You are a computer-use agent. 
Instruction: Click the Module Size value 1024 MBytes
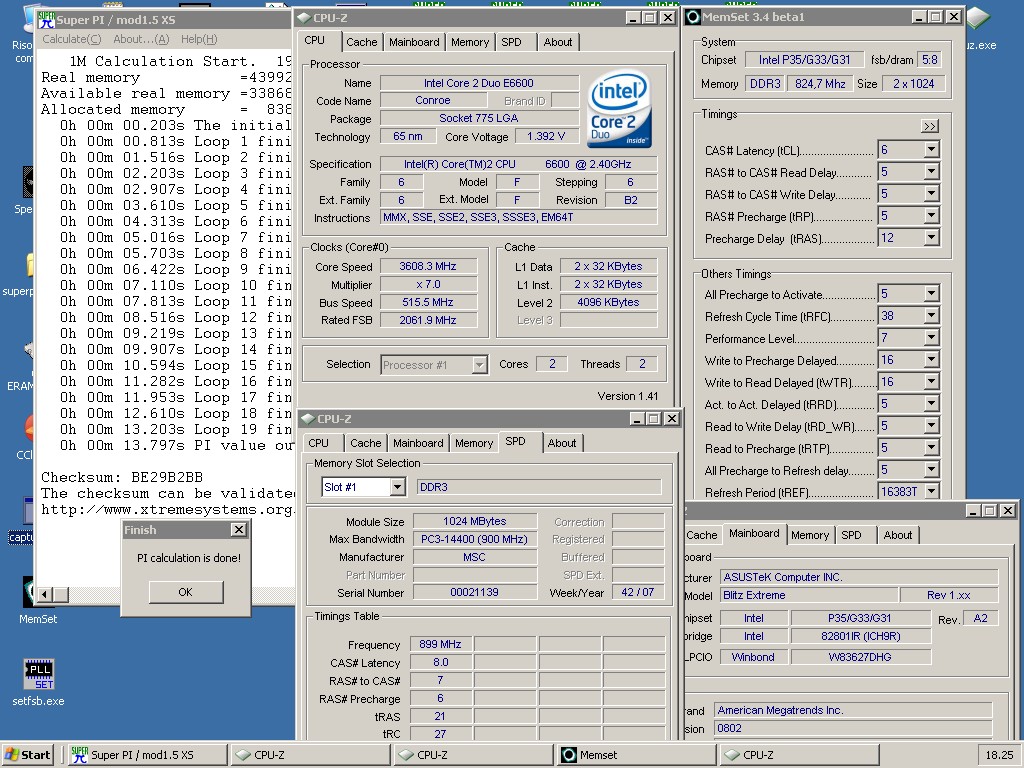click(x=474, y=522)
